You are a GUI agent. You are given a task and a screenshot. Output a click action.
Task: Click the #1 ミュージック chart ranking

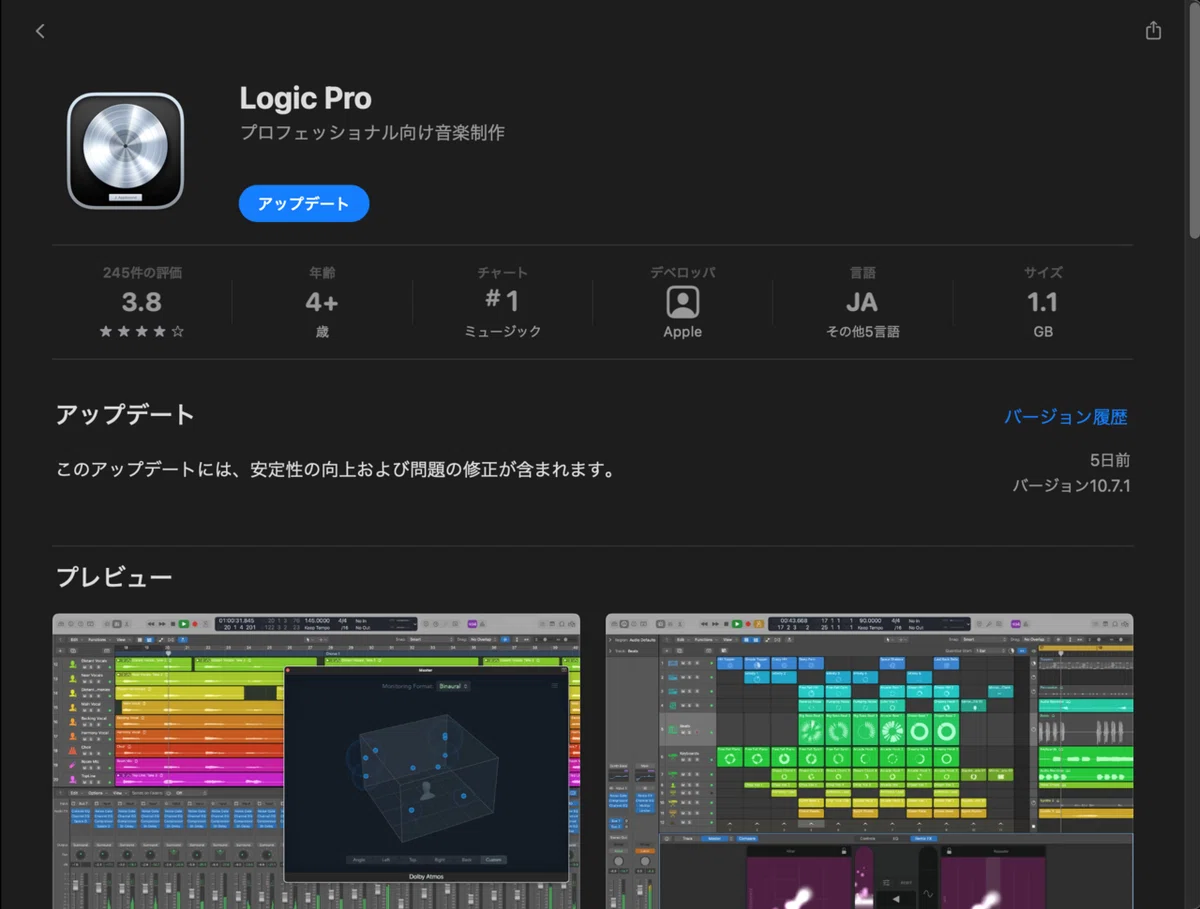coord(502,302)
